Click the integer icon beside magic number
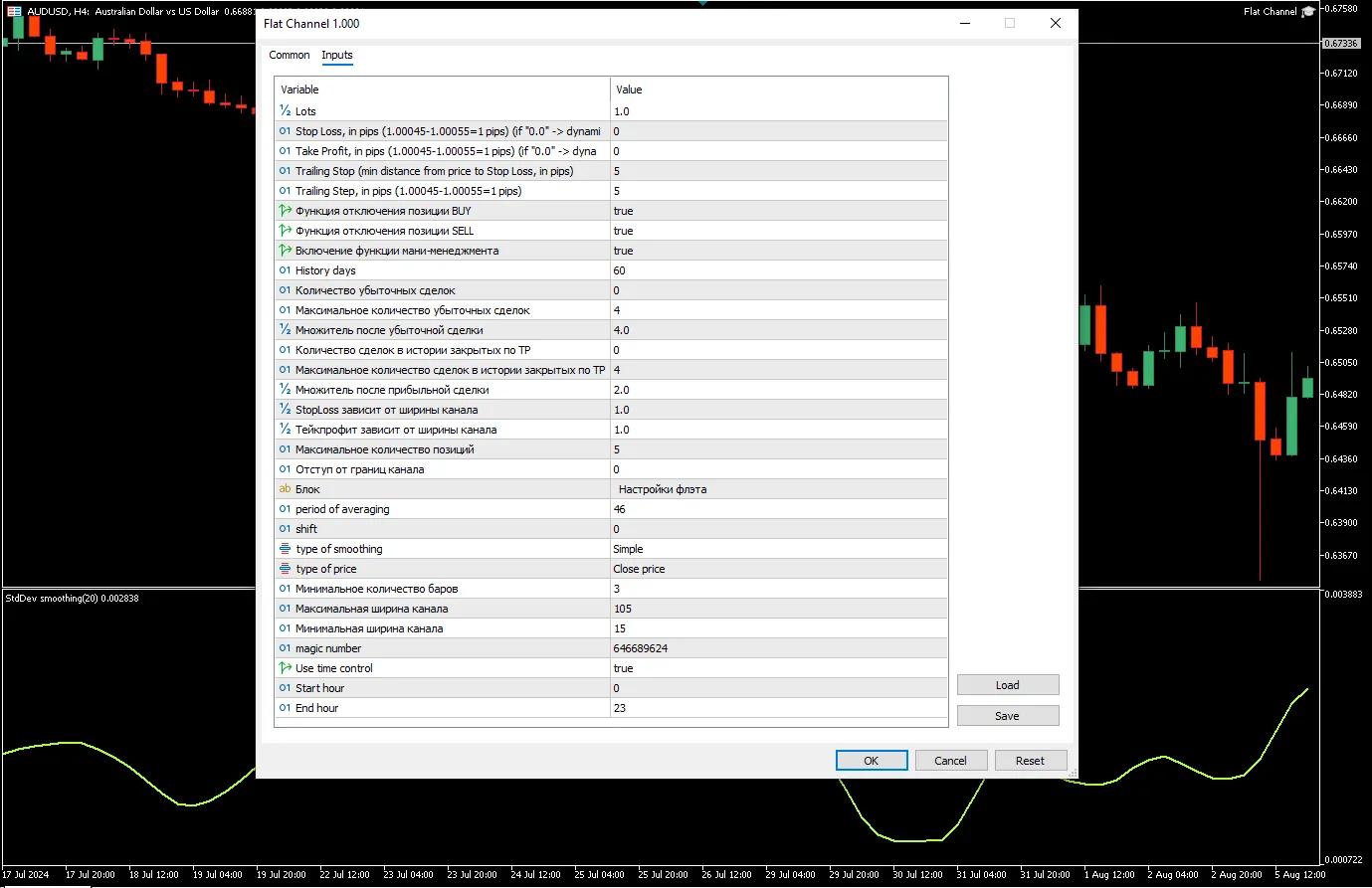 (x=286, y=648)
